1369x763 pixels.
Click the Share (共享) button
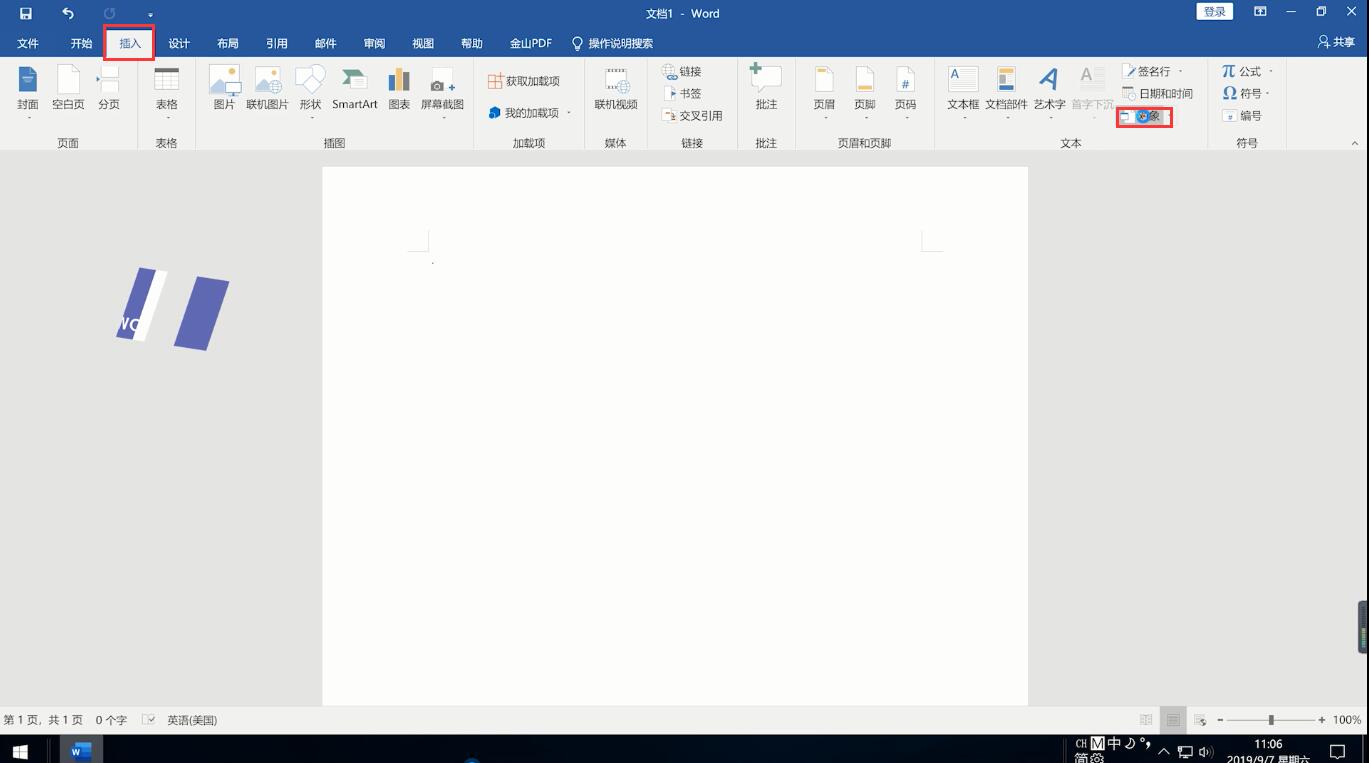tap(1336, 42)
